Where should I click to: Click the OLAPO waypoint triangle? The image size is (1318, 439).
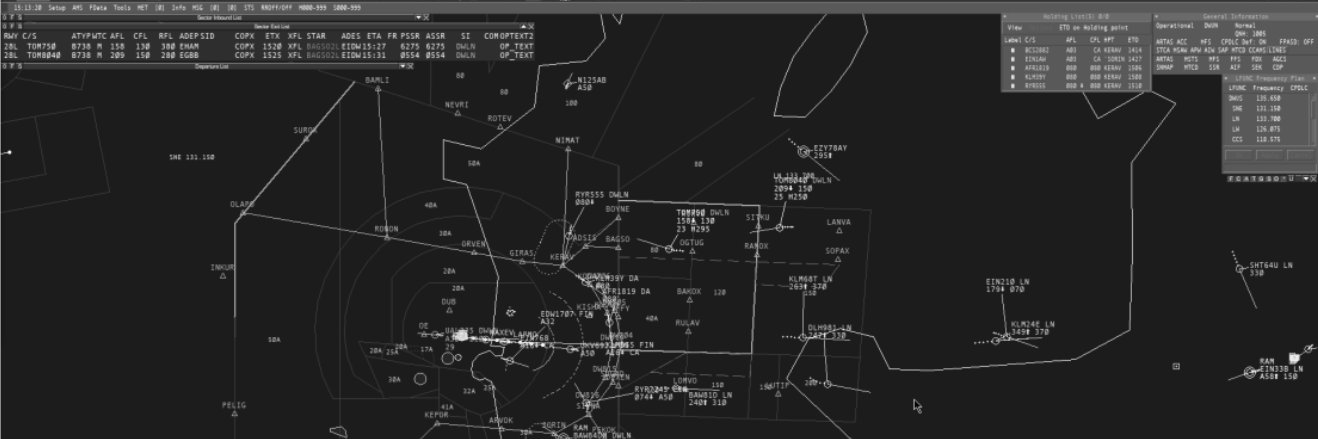242,214
